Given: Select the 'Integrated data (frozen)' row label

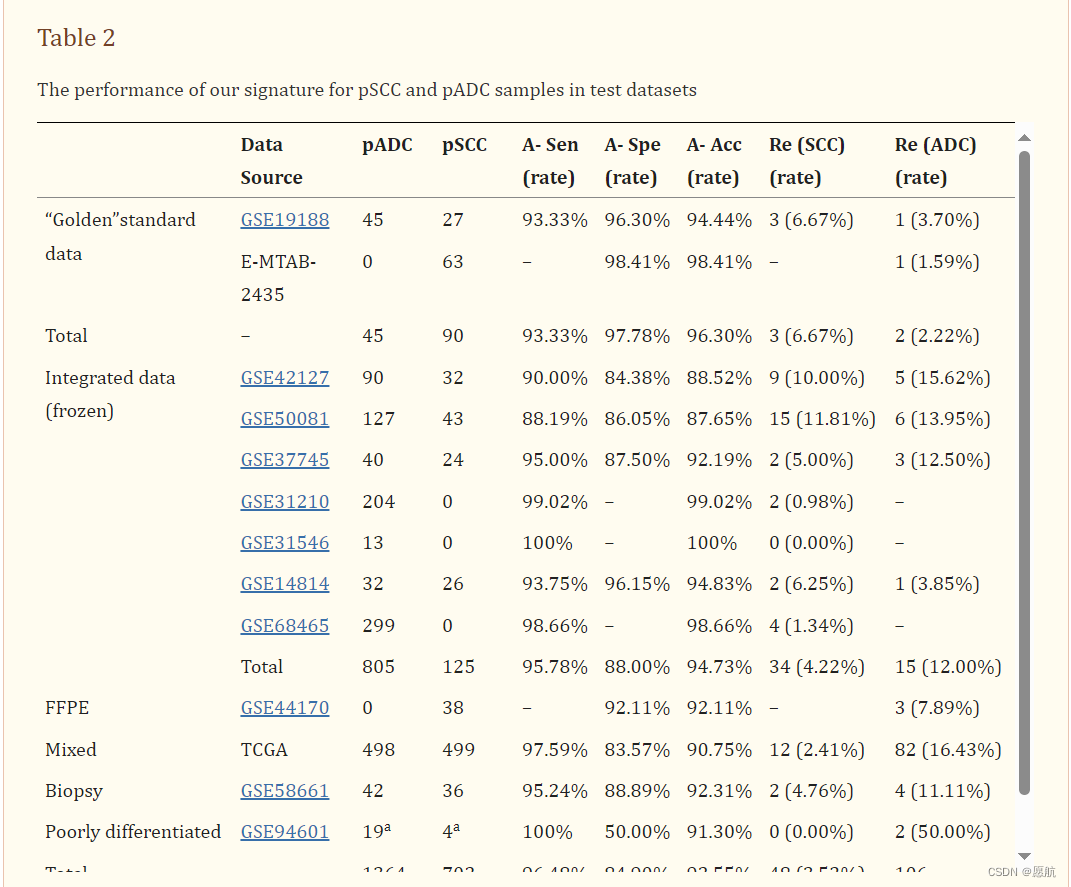Looking at the screenshot, I should 110,394.
